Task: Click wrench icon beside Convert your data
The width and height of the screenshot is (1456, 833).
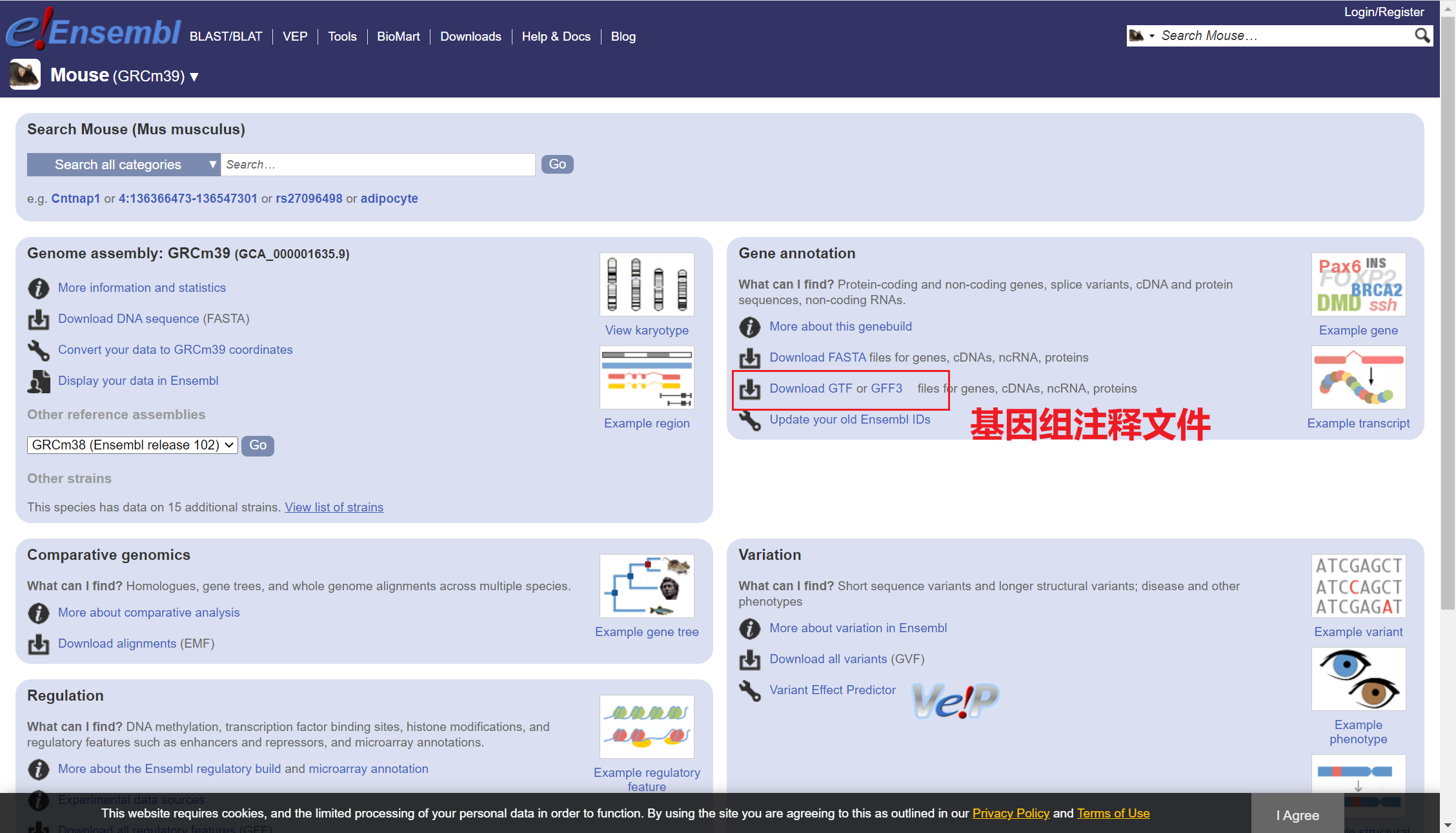Action: coord(39,350)
